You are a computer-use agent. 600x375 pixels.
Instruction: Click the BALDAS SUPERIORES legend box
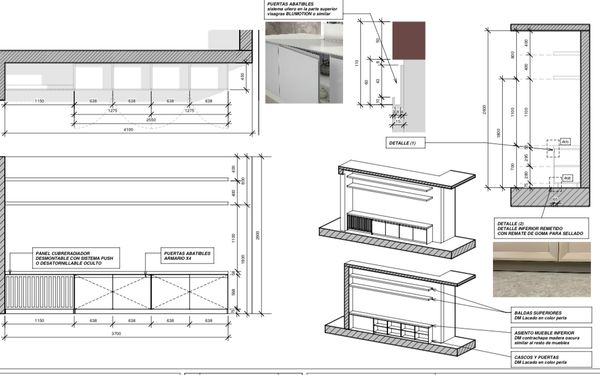point(551,315)
